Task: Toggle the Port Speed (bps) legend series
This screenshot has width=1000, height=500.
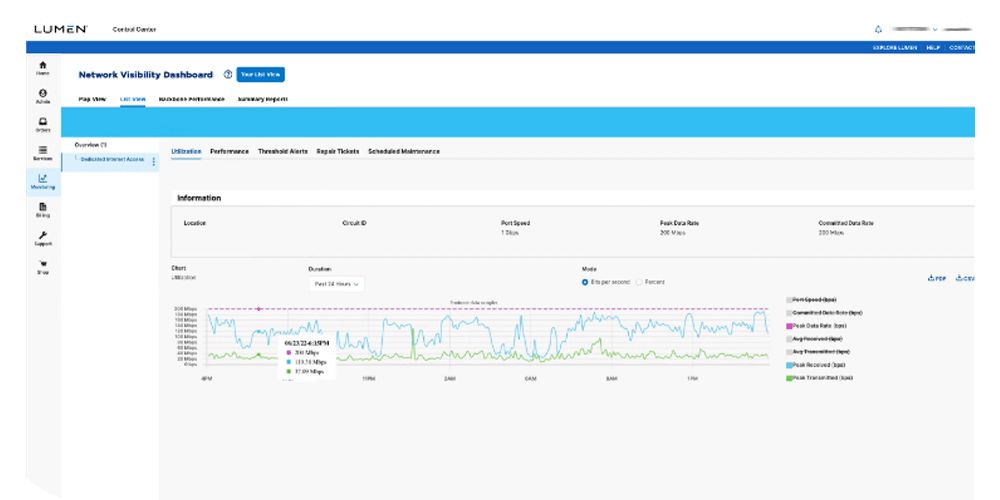Action: [811, 300]
